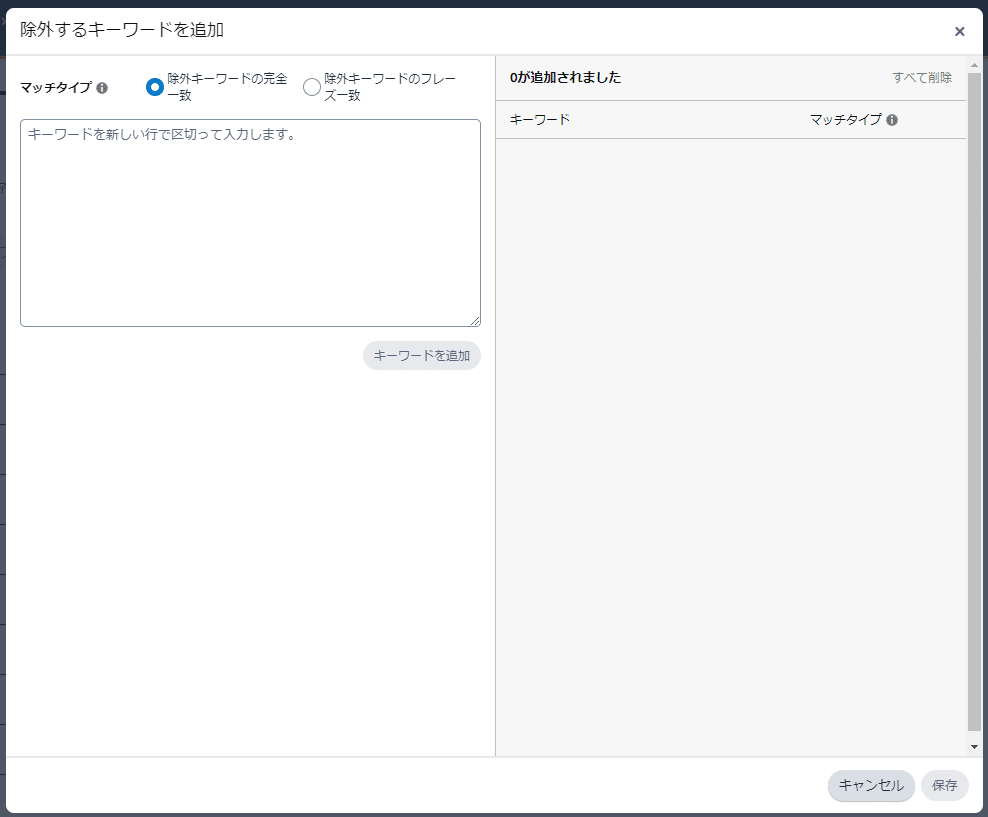Click the scrollbar up arrow

point(974,65)
